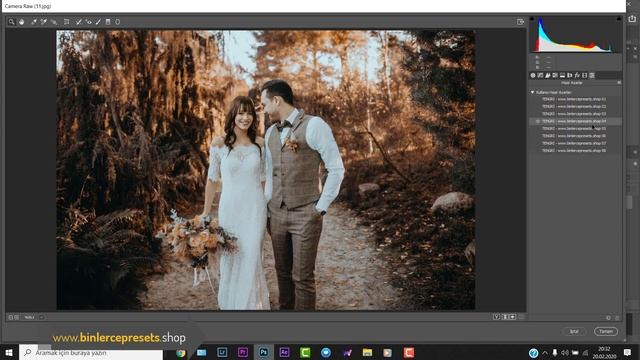The image size is (640, 360).
Task: Open the Lens Corrections panel tab
Action: (570, 76)
